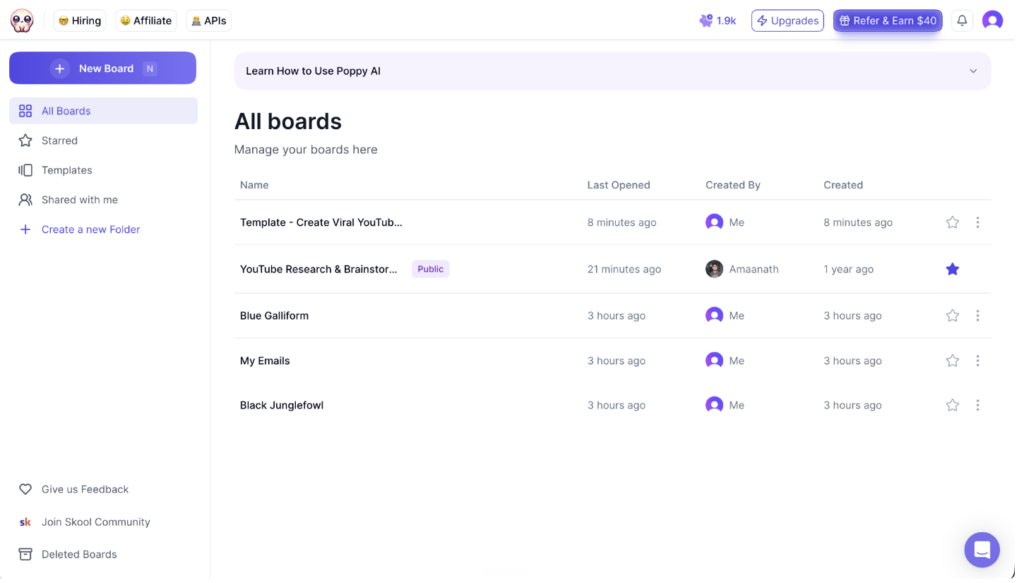
Task: Click the Templates icon in sidebar
Action: [25, 170]
